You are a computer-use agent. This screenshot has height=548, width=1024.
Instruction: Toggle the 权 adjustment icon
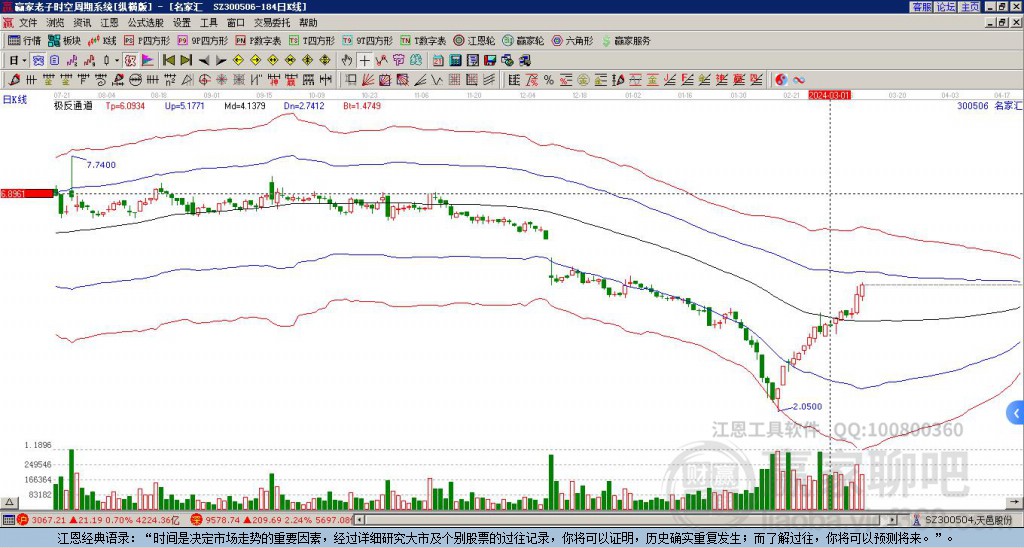(x=130, y=61)
